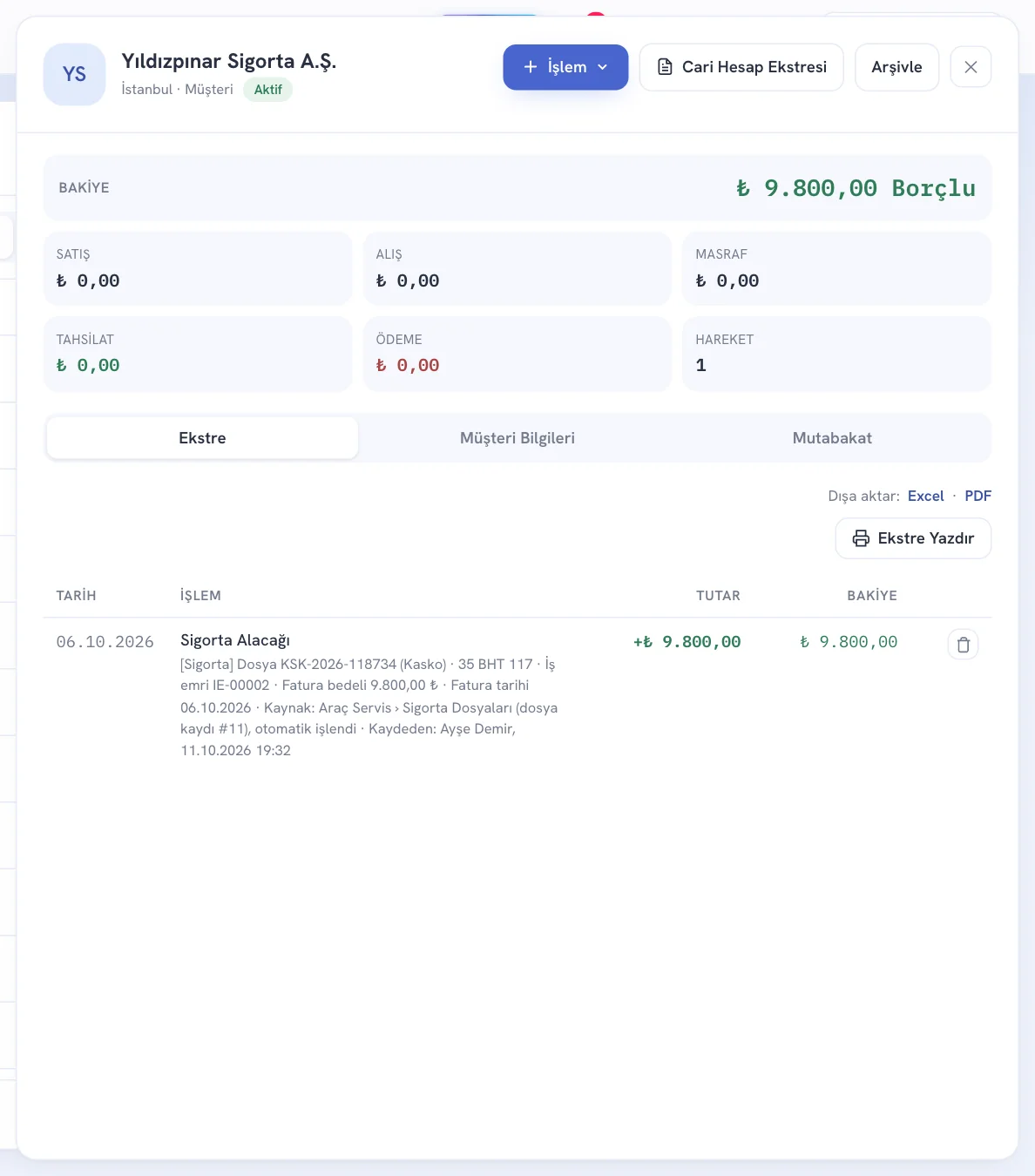Select the Yıldızpınar Sigorta A.Ş. title
1035x1176 pixels.
click(229, 61)
